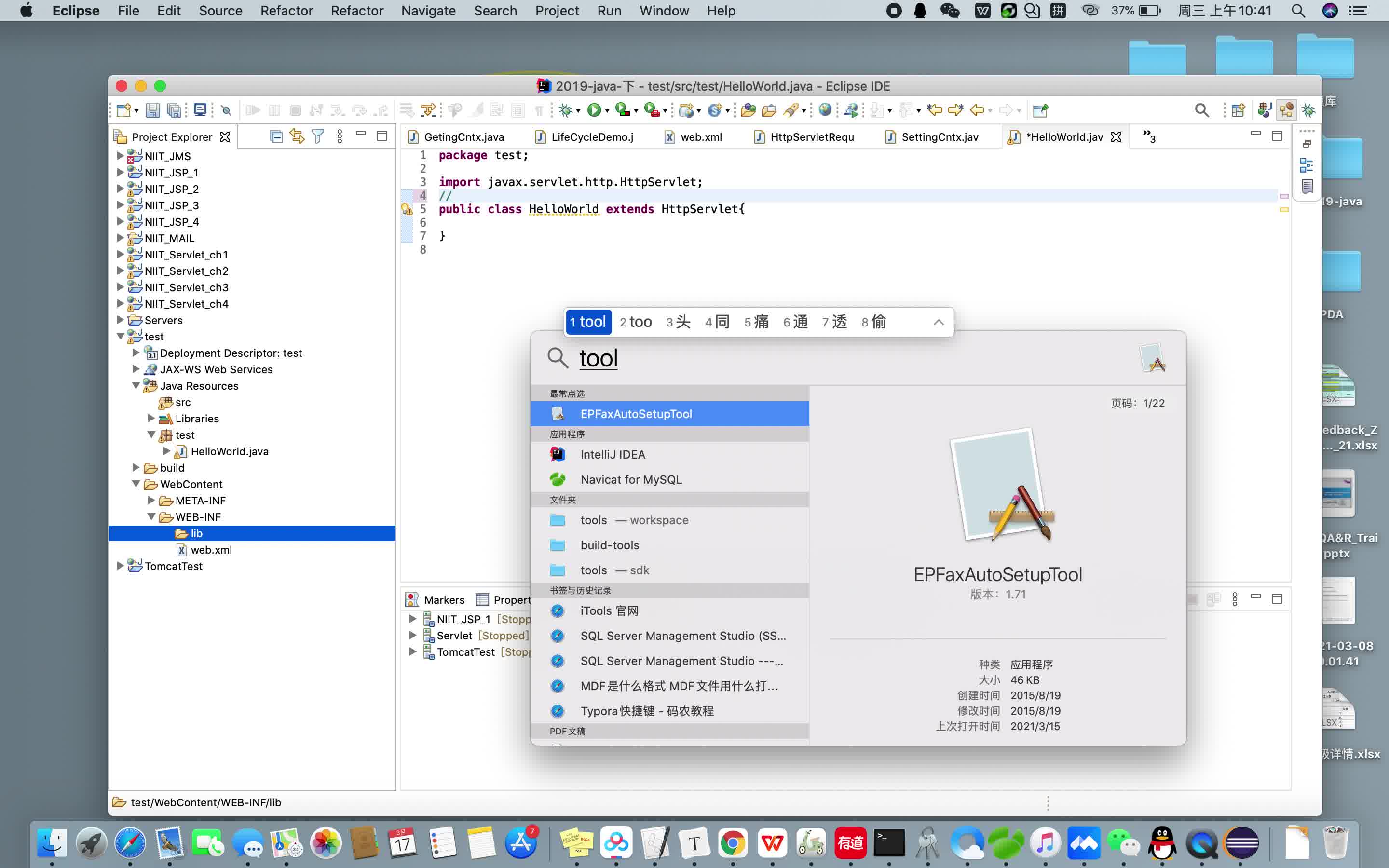This screenshot has width=1389, height=868.
Task: Open the Terminal app in the Dock
Action: click(889, 843)
